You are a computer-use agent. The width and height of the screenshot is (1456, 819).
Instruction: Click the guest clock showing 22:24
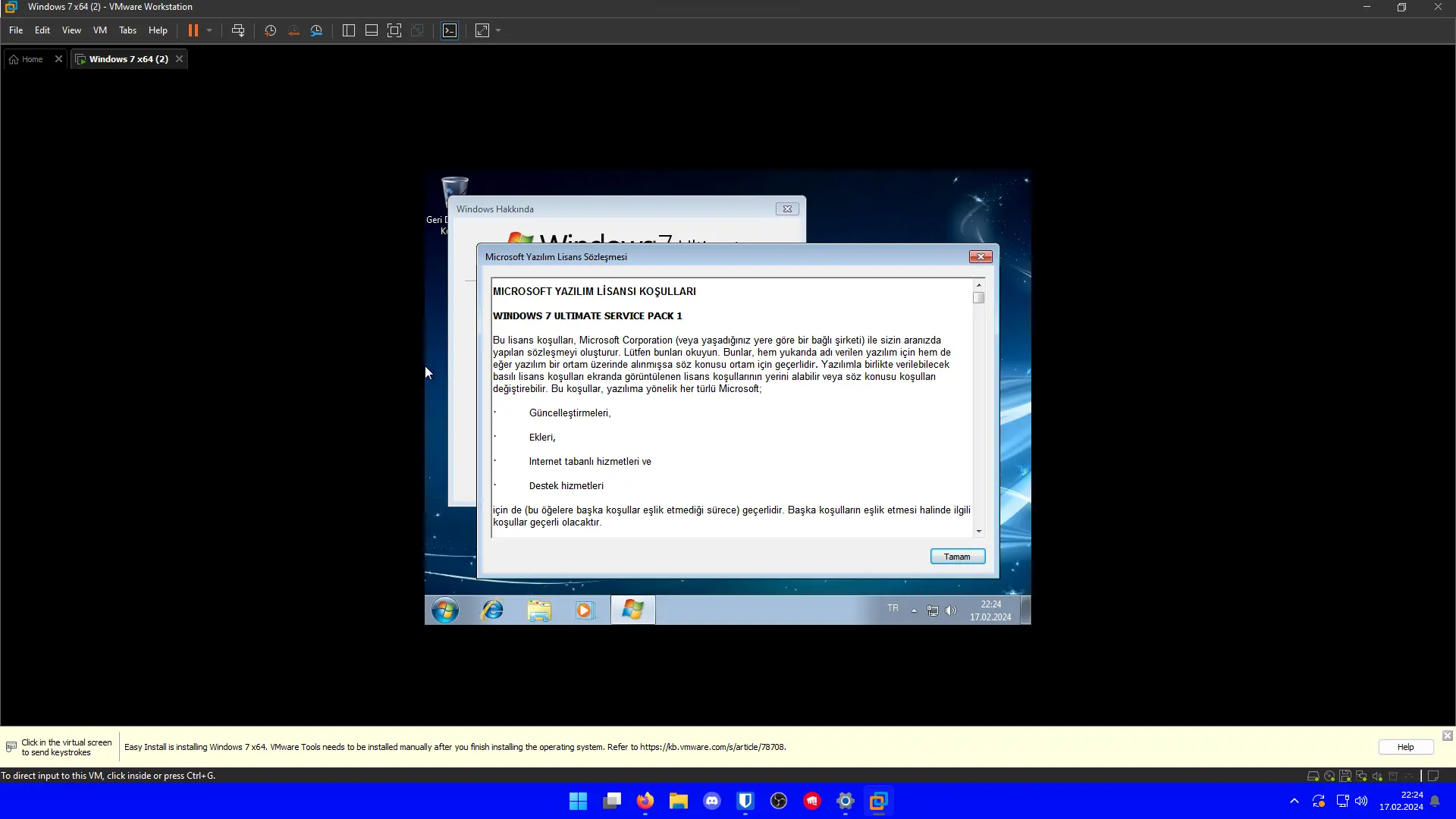click(990, 610)
